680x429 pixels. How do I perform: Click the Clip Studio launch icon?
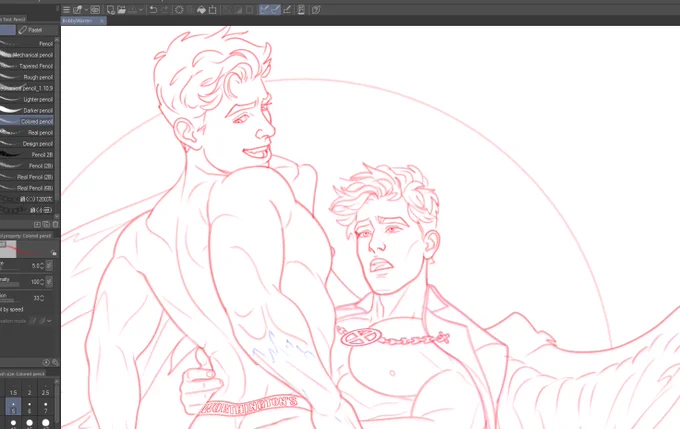point(78,10)
